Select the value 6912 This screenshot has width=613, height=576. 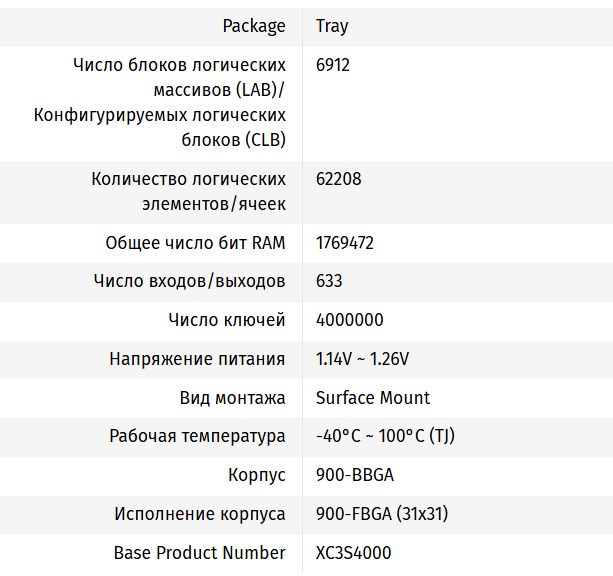333,65
